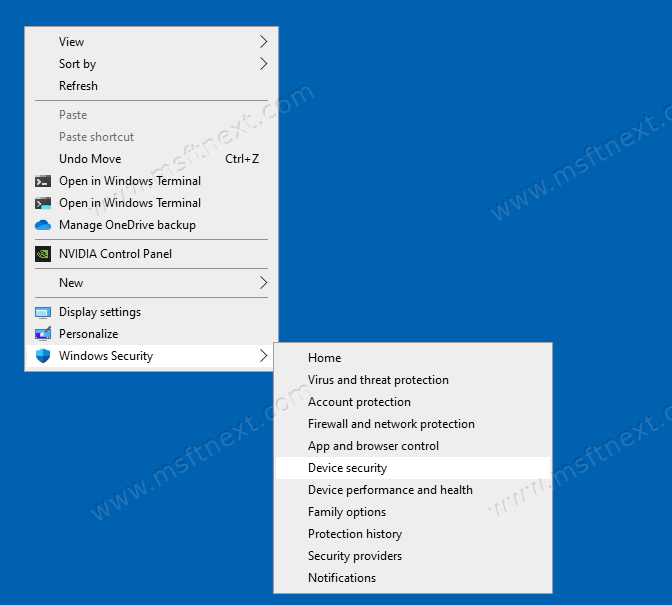This screenshot has height=605, width=672.
Task: Expand the View submenu arrow
Action: pyautogui.click(x=264, y=42)
